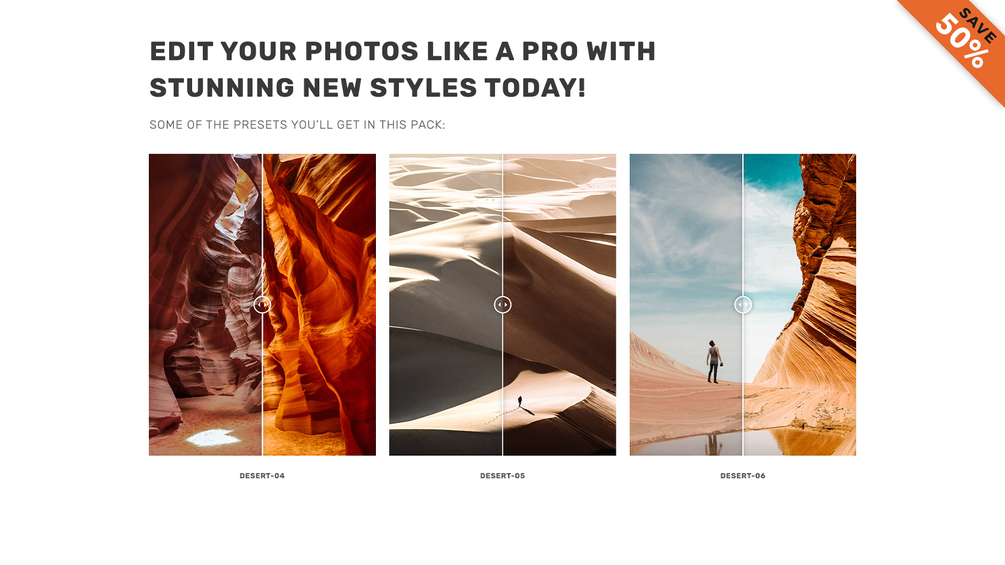The image size is (1005, 565).
Task: Click the DESERT-06 preset label
Action: click(743, 475)
